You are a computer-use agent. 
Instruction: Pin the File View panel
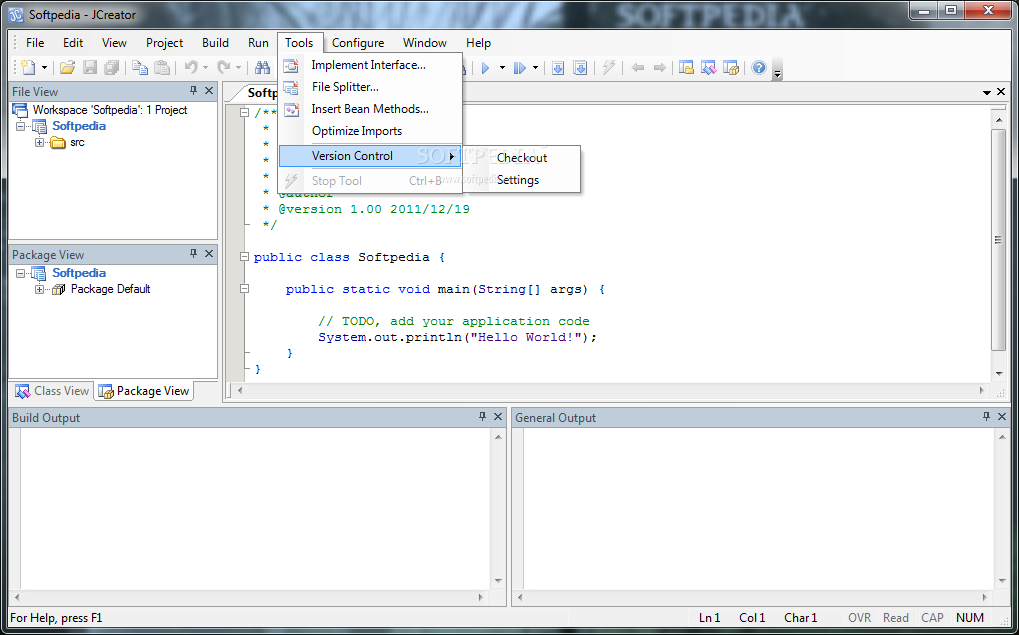coord(193,91)
